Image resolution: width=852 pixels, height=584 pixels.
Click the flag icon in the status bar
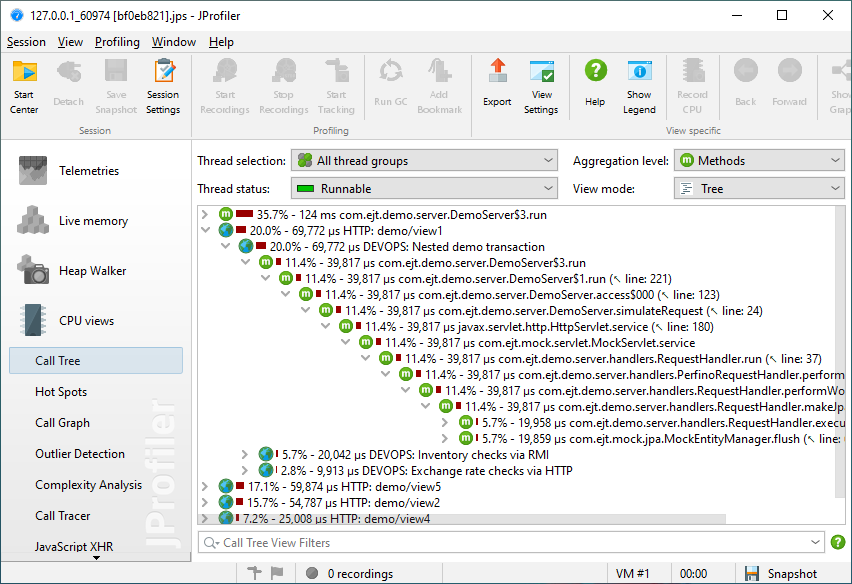277,573
